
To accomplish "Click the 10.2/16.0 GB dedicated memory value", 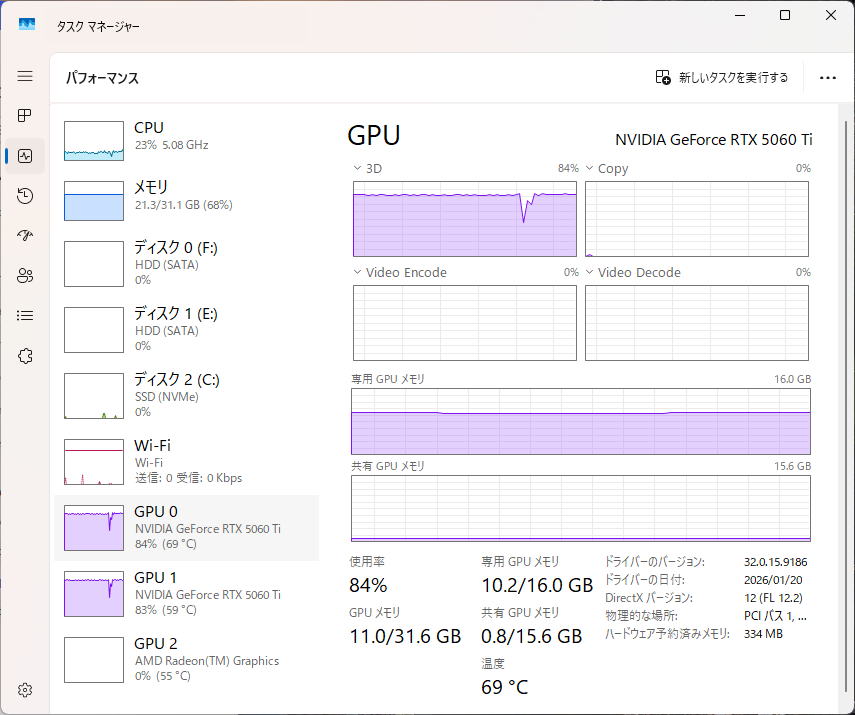I will [x=537, y=585].
